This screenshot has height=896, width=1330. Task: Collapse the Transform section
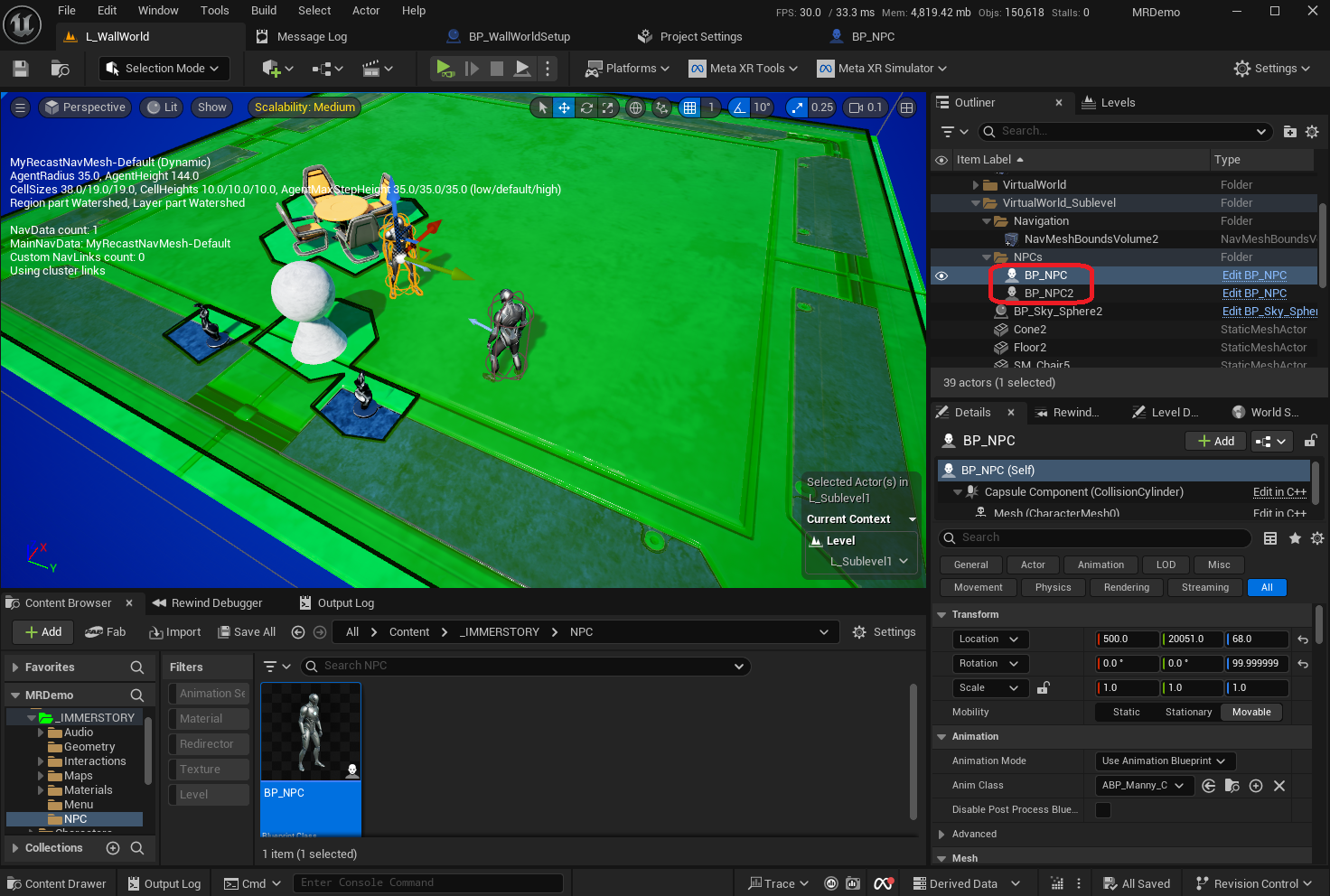click(942, 615)
